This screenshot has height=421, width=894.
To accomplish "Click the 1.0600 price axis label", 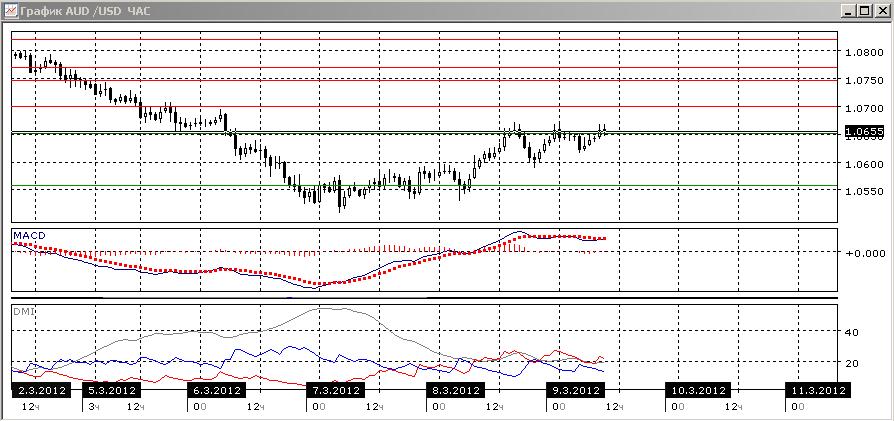I will [865, 164].
